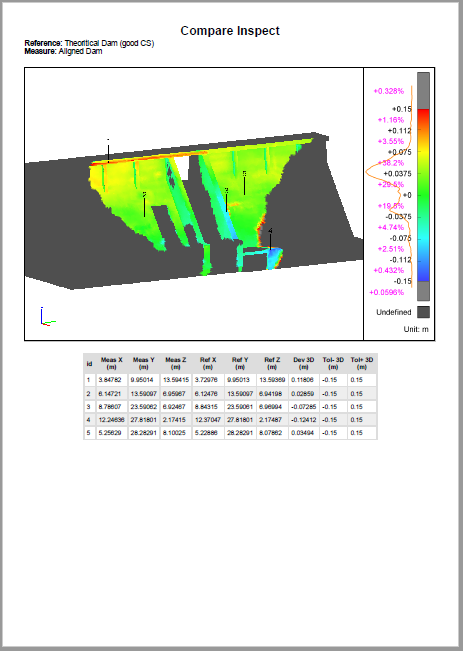The height and width of the screenshot is (651, 463).
Task: Click the -0.12412 deviation cell
Action: 304,420
